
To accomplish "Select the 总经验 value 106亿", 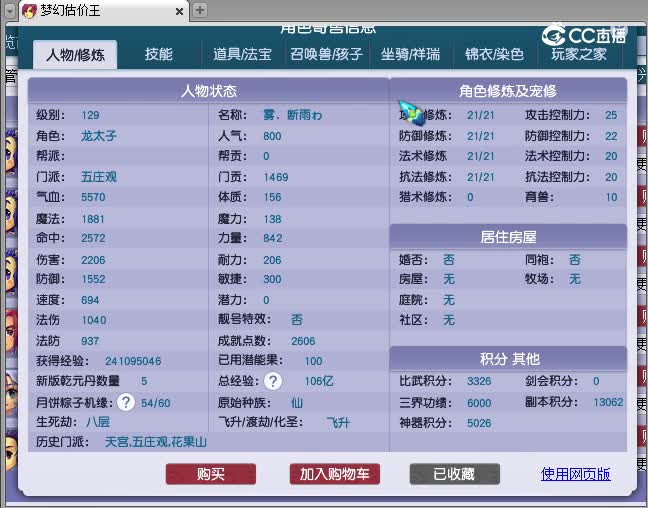I will (x=319, y=381).
